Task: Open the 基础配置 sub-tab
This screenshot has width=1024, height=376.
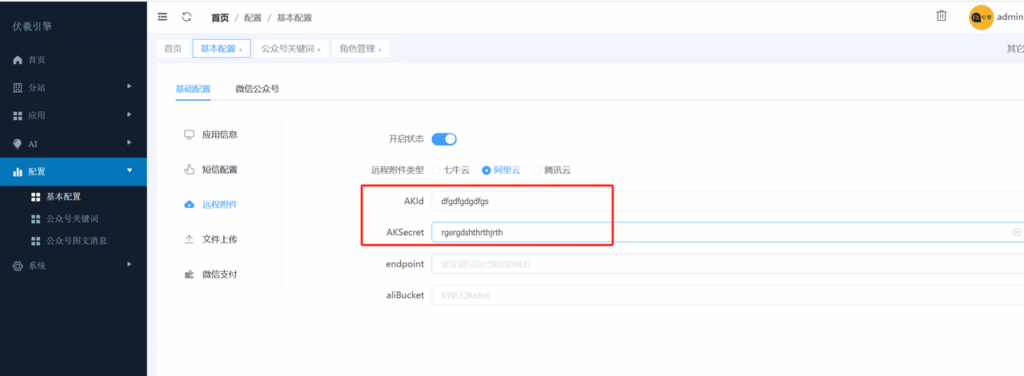Action: pyautogui.click(x=193, y=89)
